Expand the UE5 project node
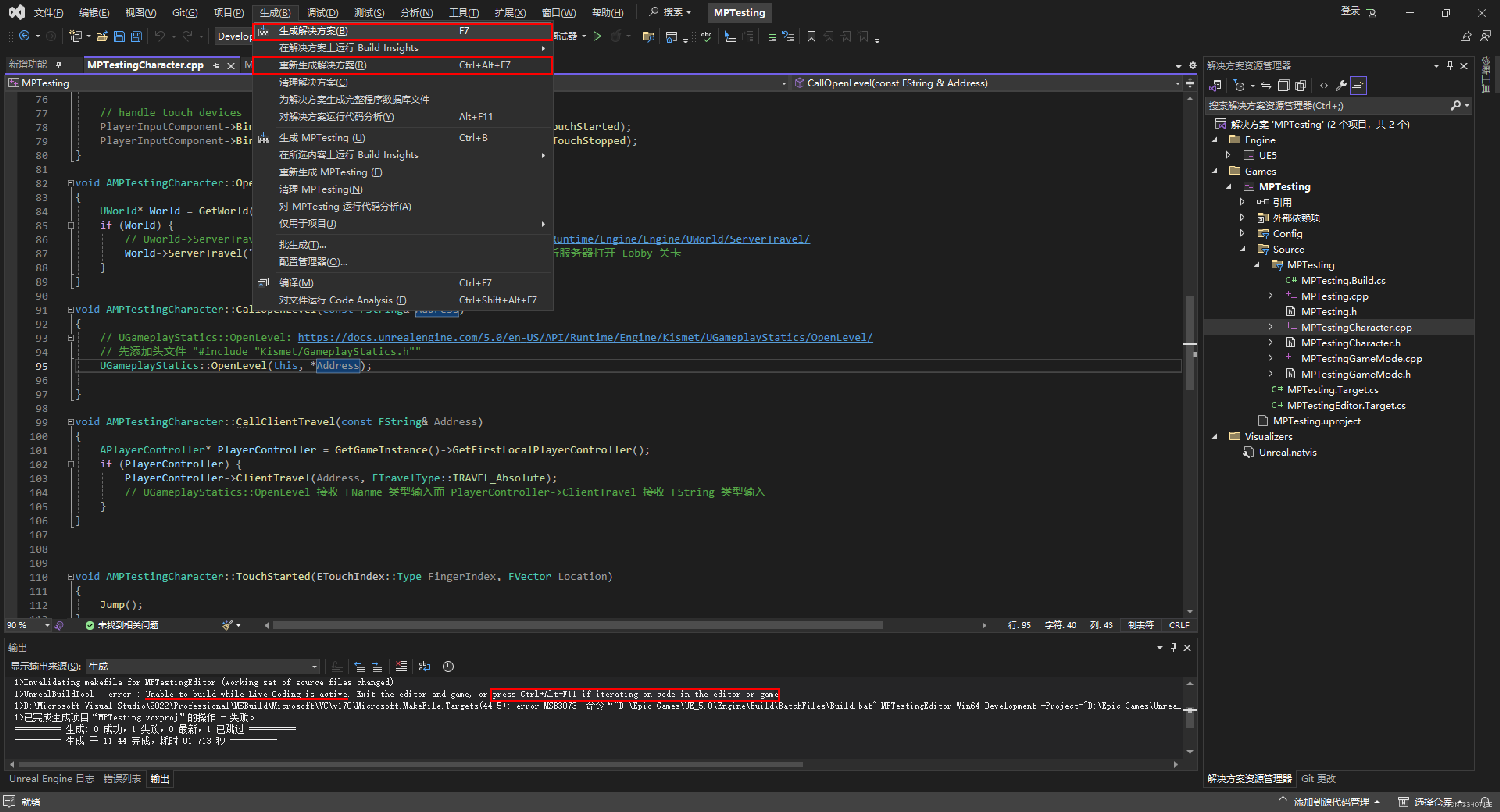 (1229, 155)
